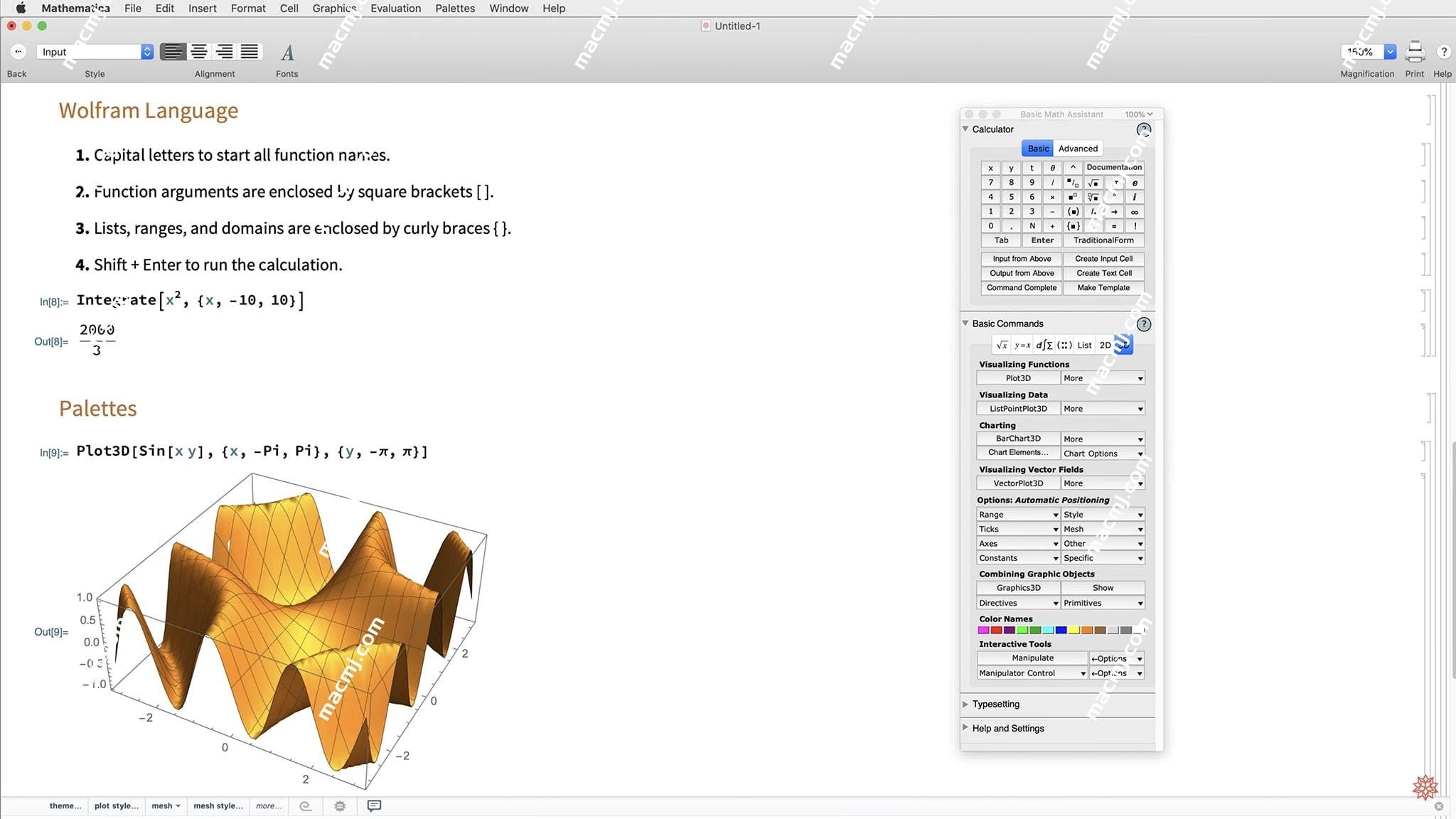
Task: Select the Create Input Cell button
Action: click(x=1103, y=258)
